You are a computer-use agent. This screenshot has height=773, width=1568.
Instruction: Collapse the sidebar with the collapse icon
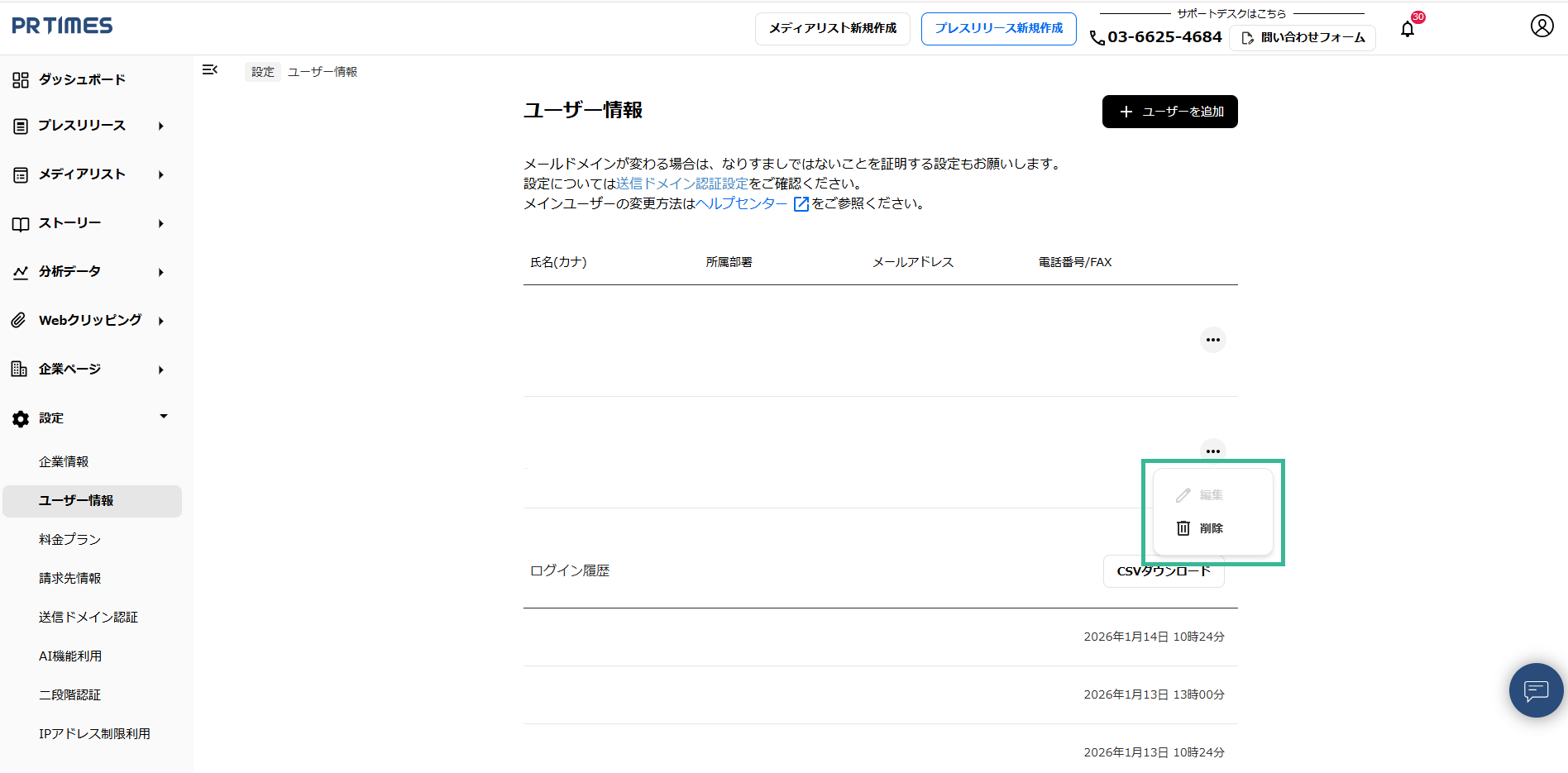point(210,70)
